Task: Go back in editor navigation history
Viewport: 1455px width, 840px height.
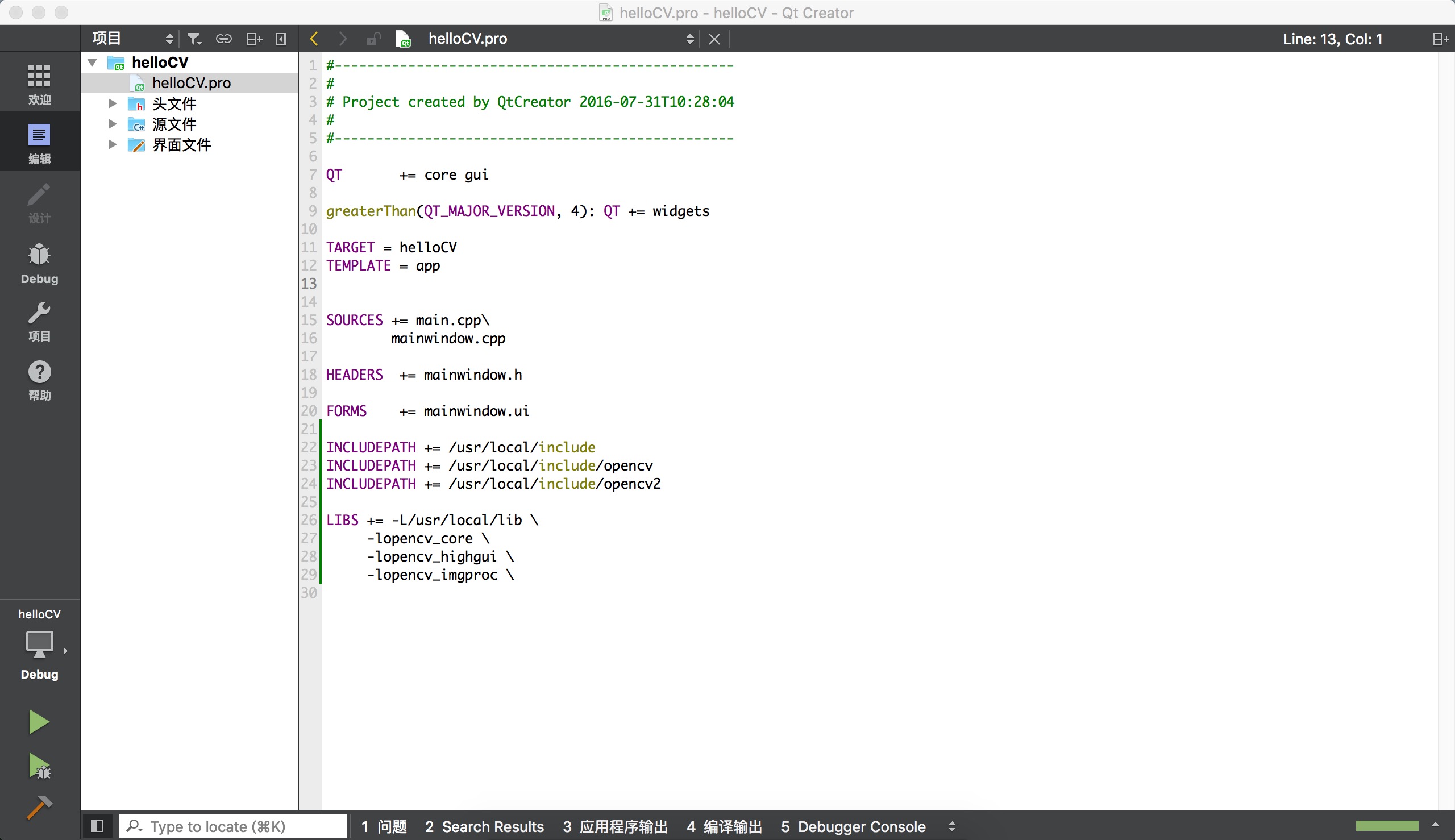Action: pyautogui.click(x=314, y=39)
